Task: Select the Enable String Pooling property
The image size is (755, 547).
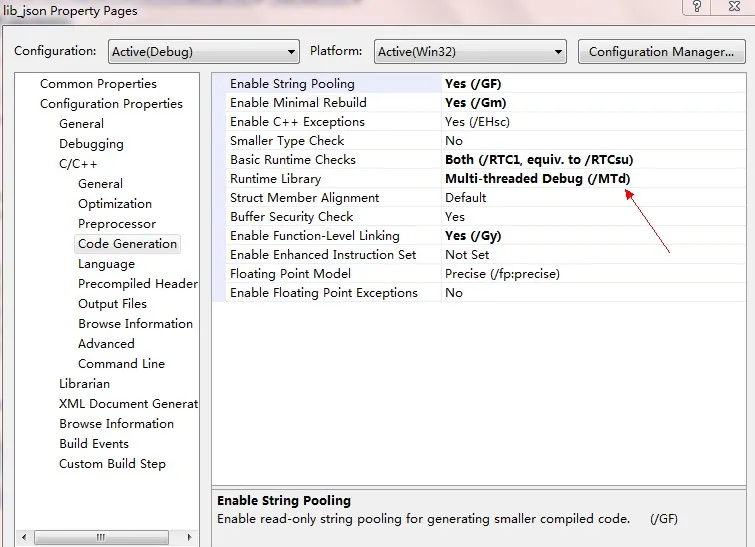Action: [x=333, y=84]
